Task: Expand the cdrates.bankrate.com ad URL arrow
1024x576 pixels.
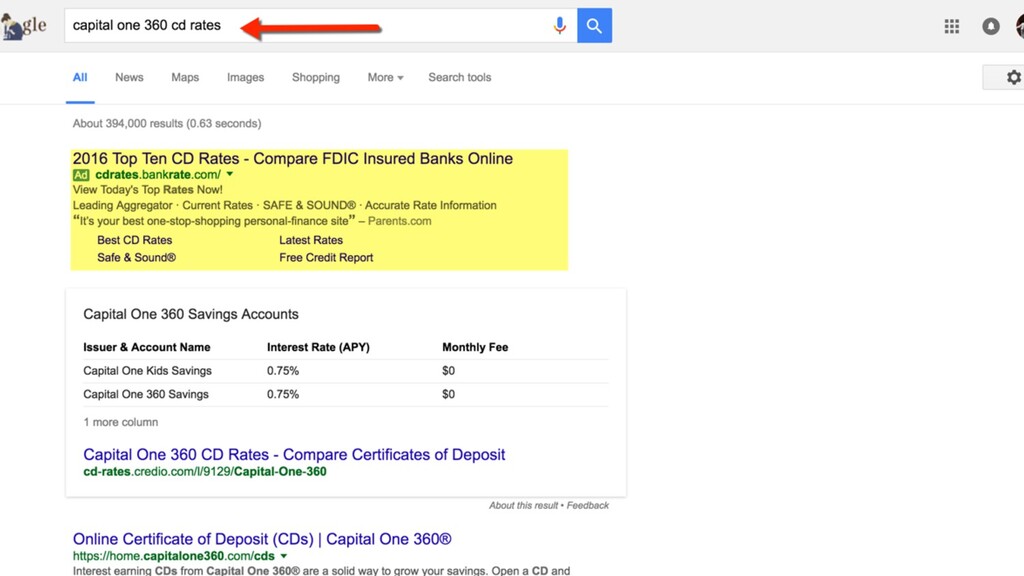Action: point(230,174)
